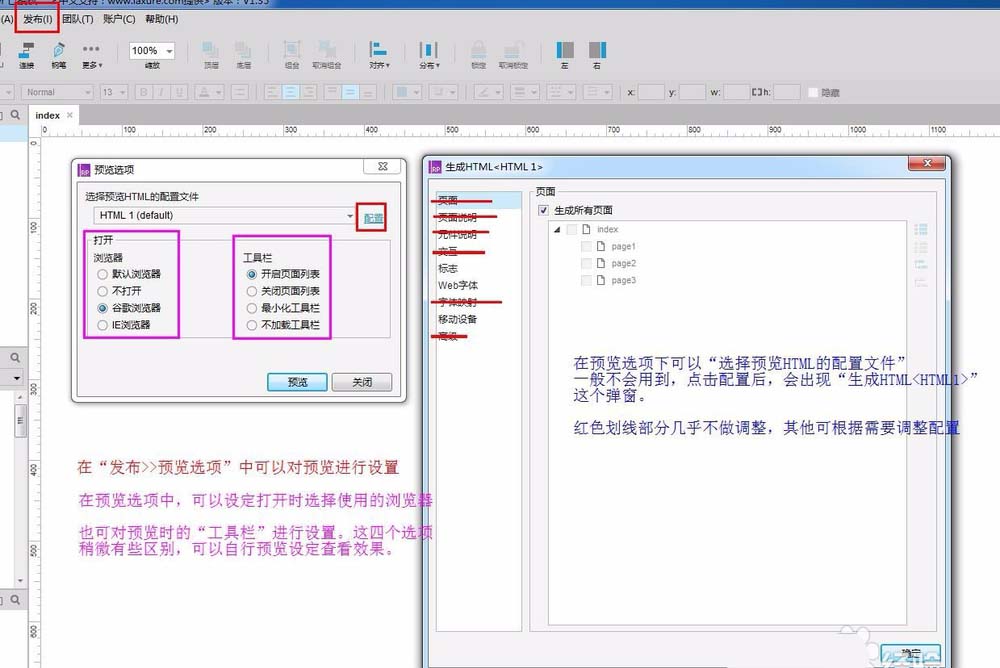
Task: Select 默认浏览器 radio button
Action: click(x=102, y=274)
